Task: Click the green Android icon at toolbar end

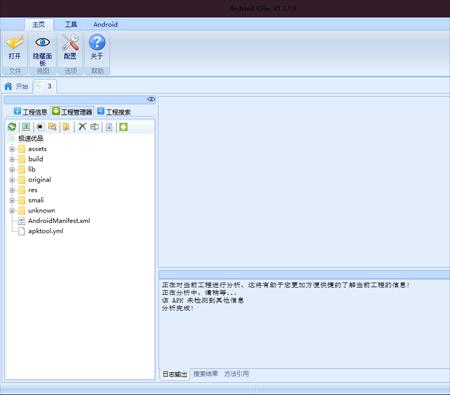Action: click(123, 127)
